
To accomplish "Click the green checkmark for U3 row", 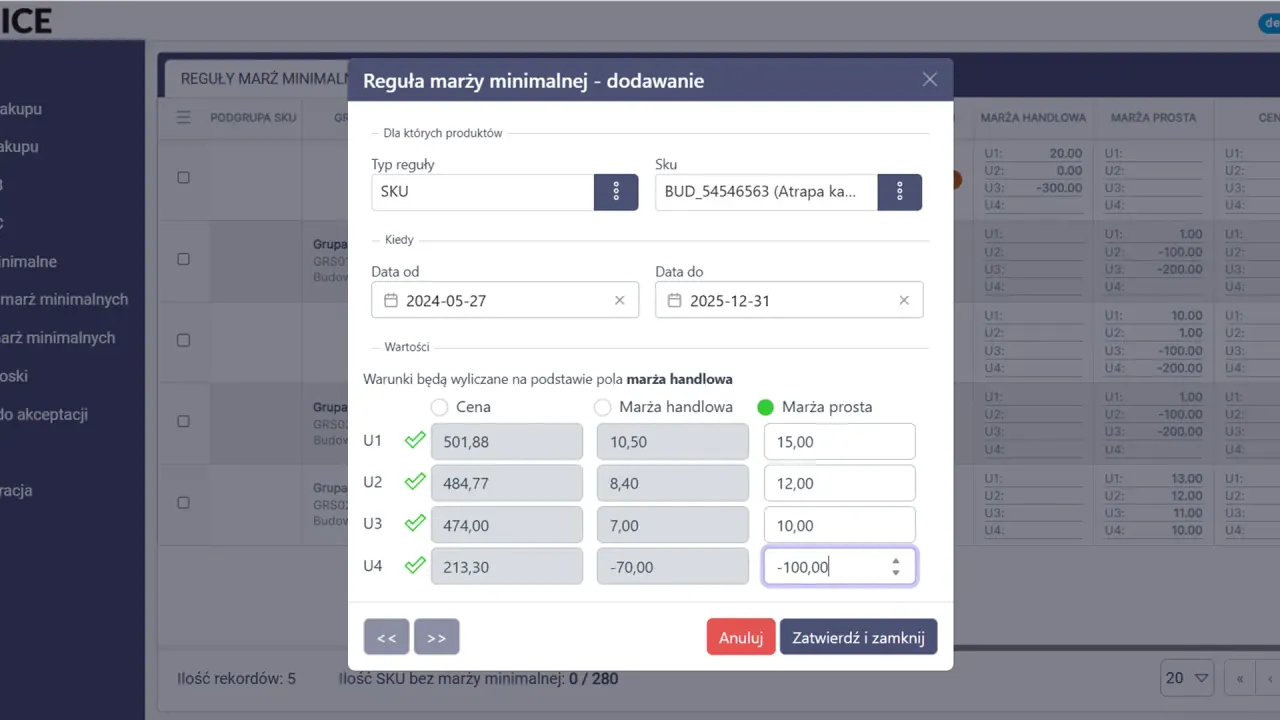I will [414, 524].
